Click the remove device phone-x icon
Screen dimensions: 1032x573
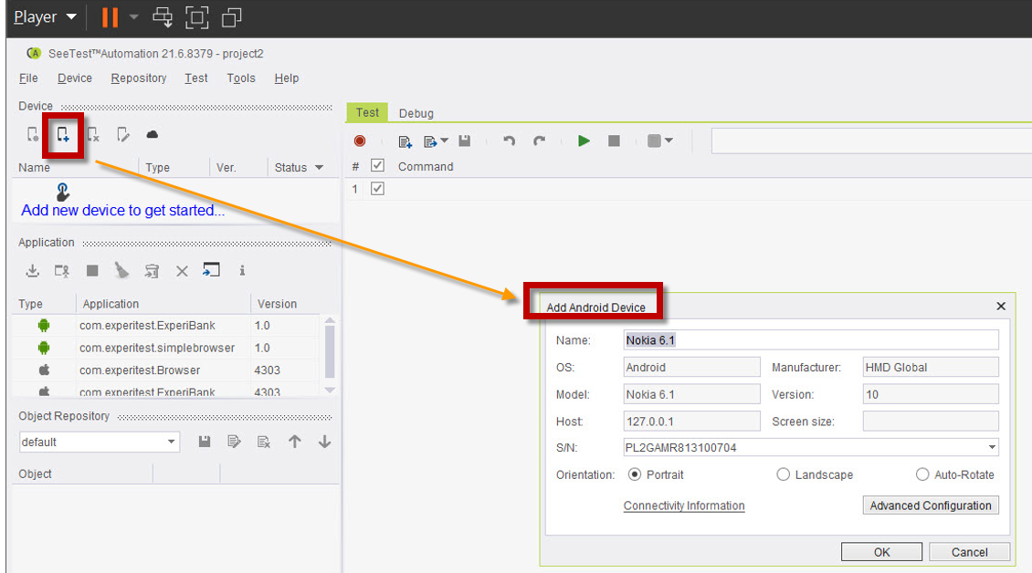point(93,135)
